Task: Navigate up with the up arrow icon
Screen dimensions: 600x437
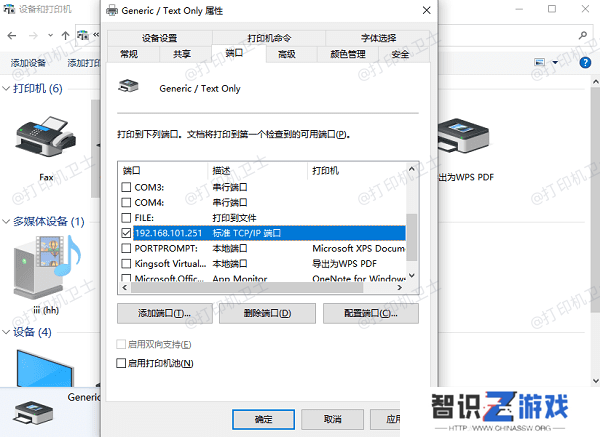Action: click(x=65, y=36)
